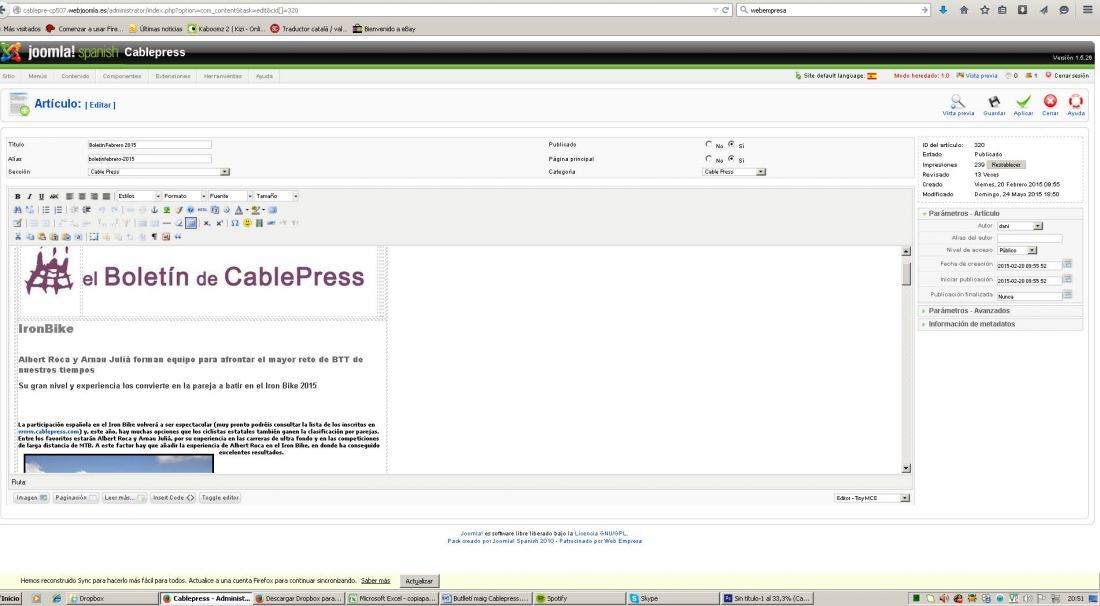Open the Componentes menu

(122, 76)
